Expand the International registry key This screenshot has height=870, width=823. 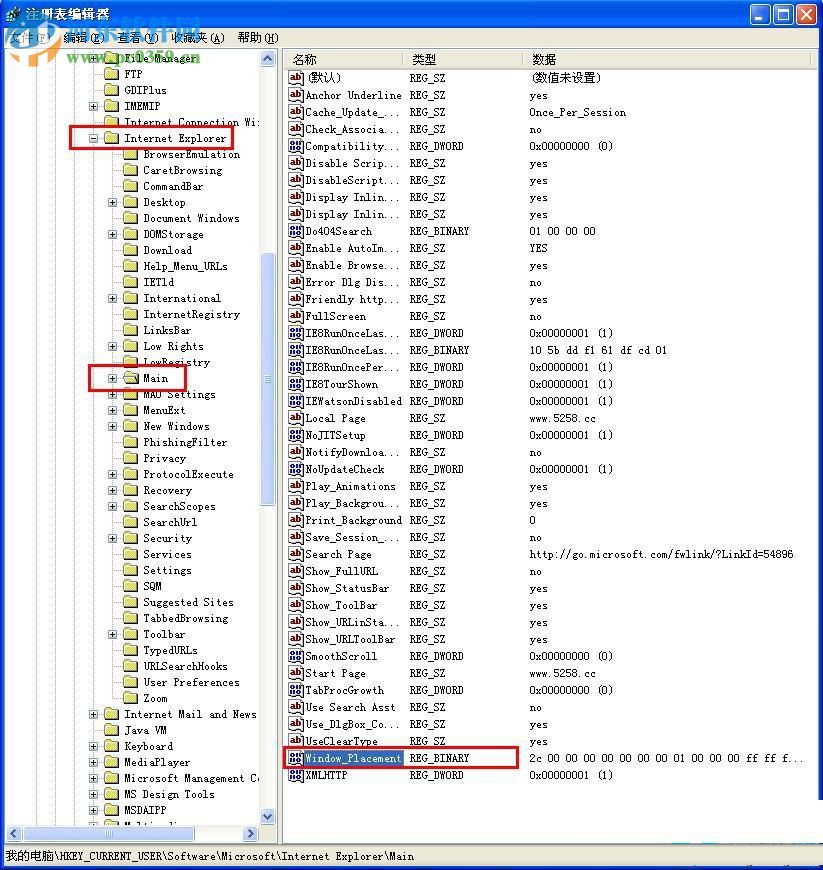coord(111,298)
